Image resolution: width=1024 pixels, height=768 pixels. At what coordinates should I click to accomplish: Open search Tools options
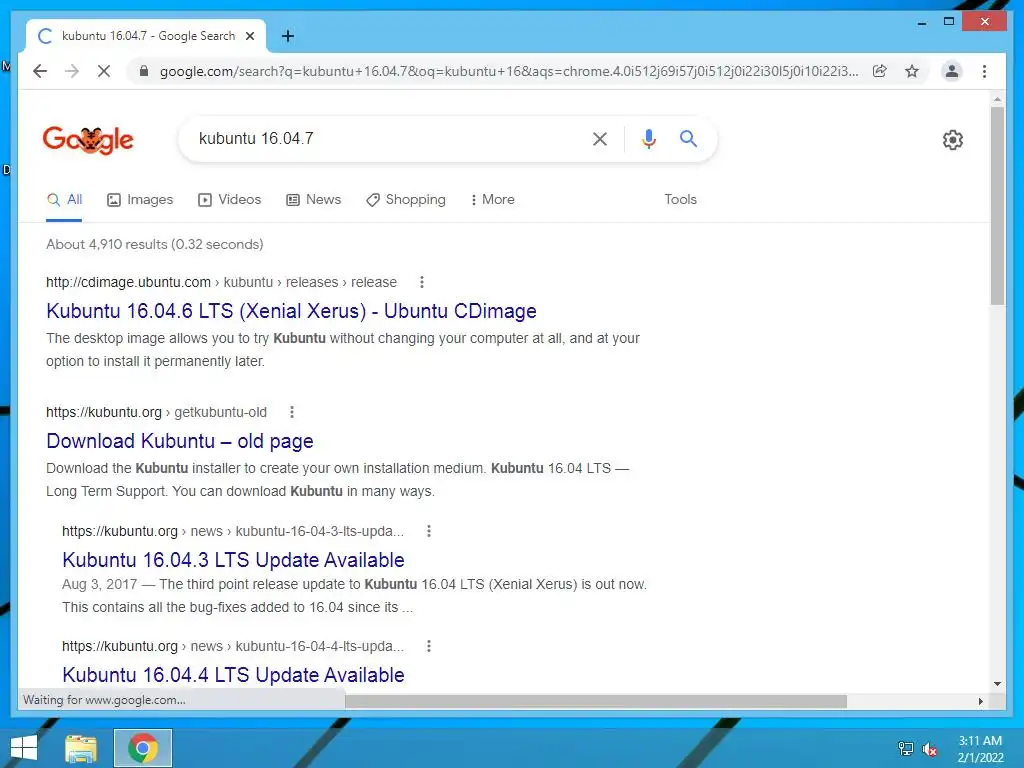pos(680,199)
